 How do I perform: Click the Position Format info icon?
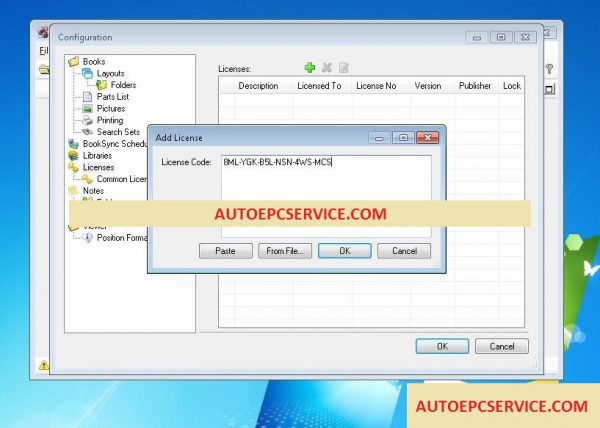tap(87, 238)
